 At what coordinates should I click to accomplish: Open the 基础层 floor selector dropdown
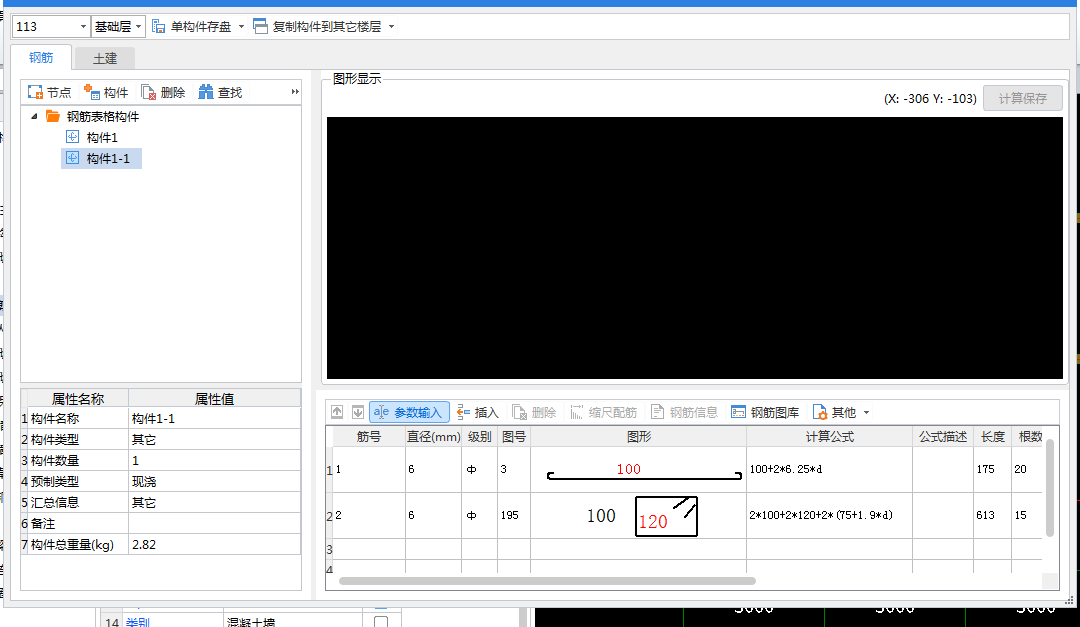(137, 26)
